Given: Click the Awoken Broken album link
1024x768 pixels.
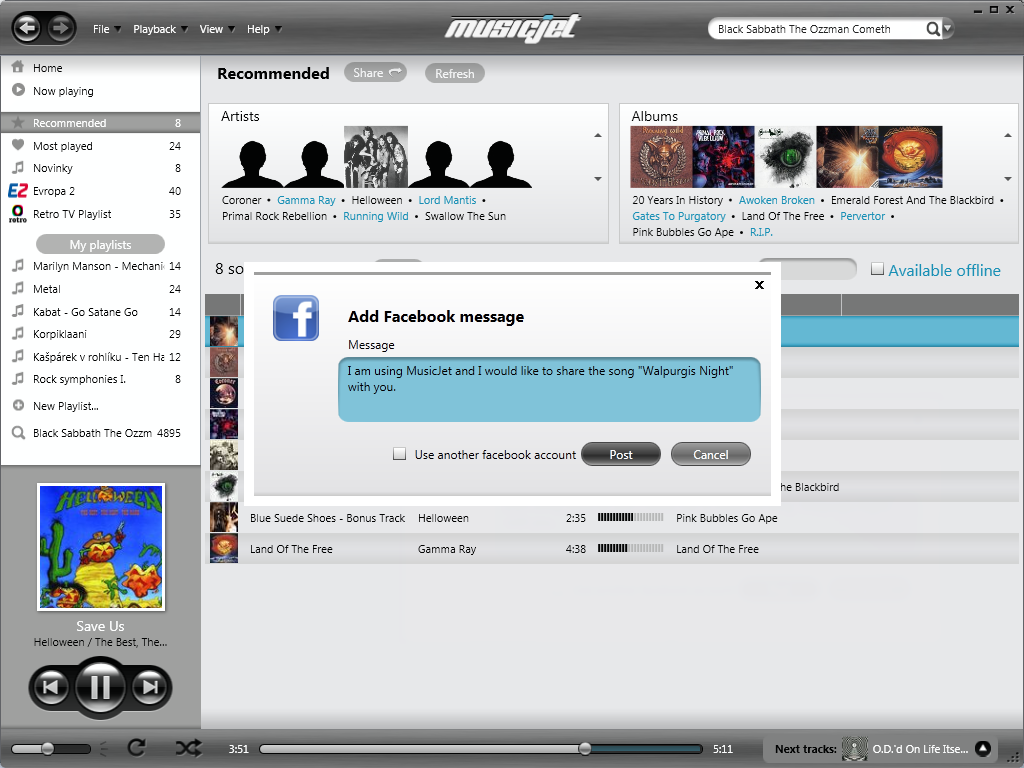Looking at the screenshot, I should coord(776,200).
